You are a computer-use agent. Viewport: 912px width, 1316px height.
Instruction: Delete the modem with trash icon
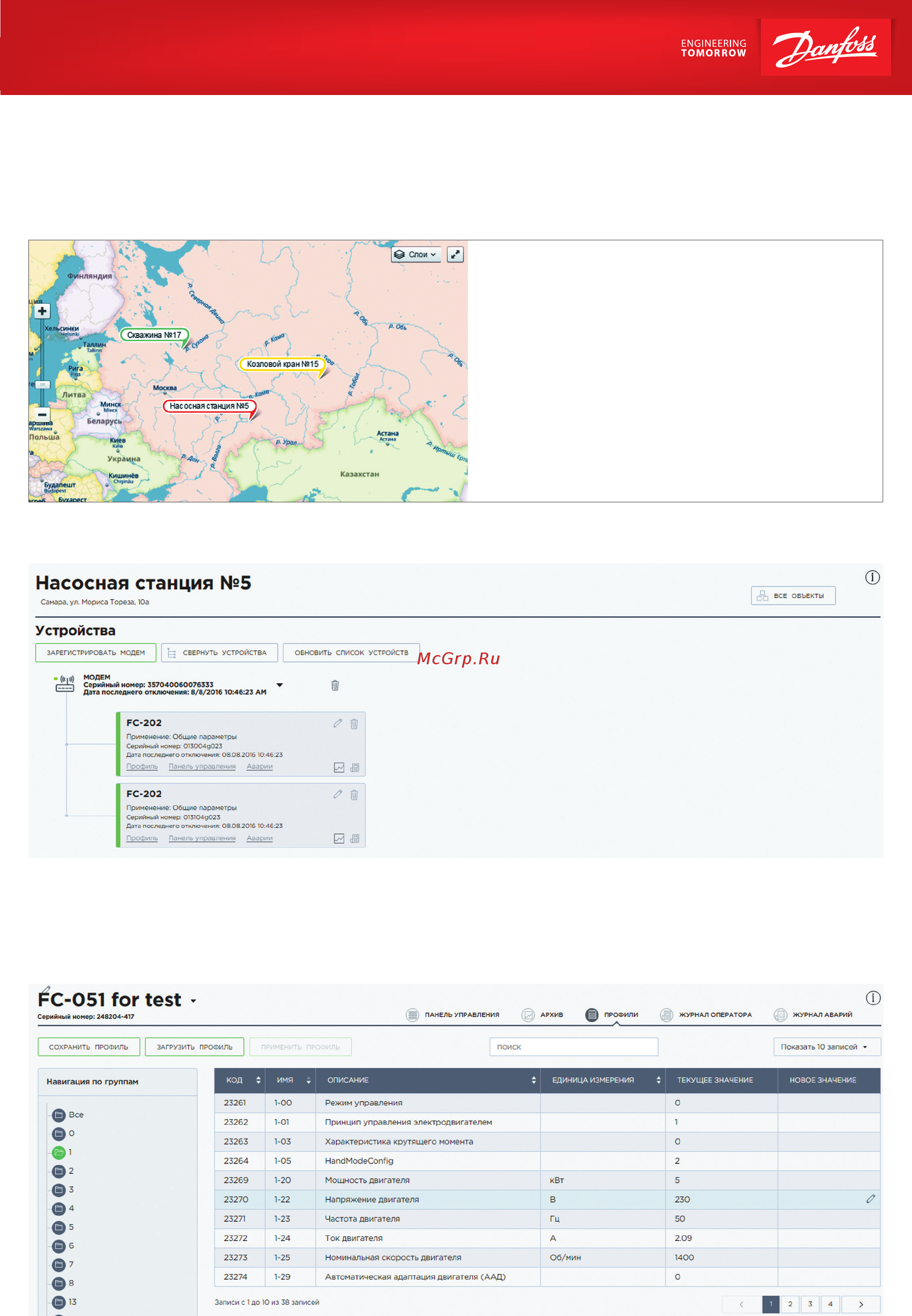pos(335,685)
